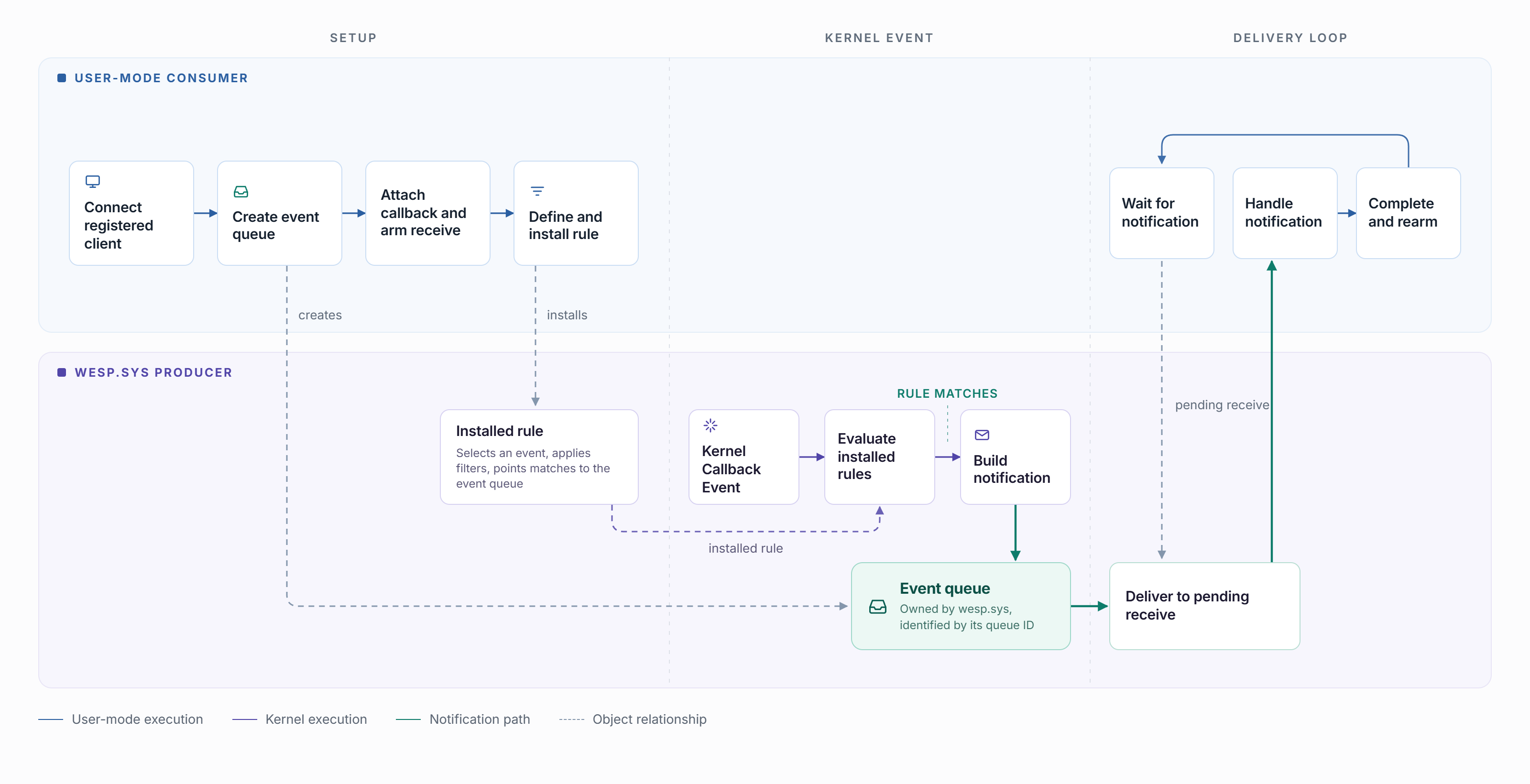Click the 'installs' connector label
This screenshot has height=784, width=1530.
[567, 315]
